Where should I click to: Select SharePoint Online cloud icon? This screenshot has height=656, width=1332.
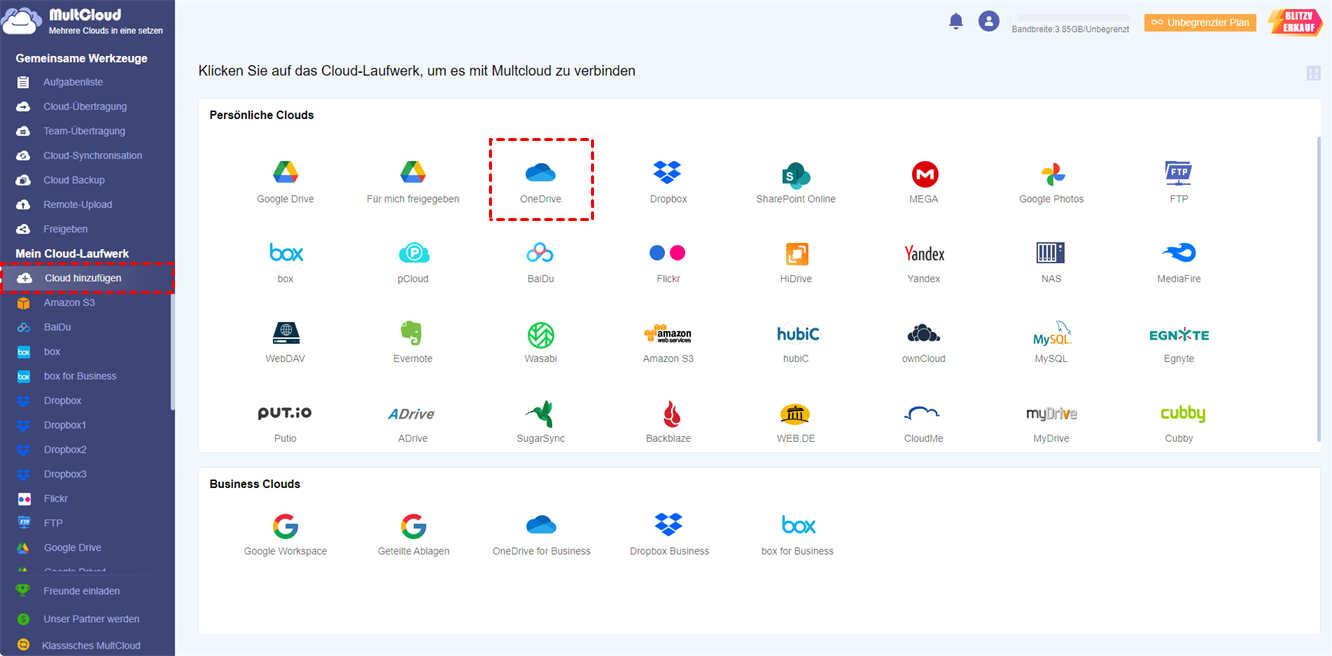[x=796, y=173]
